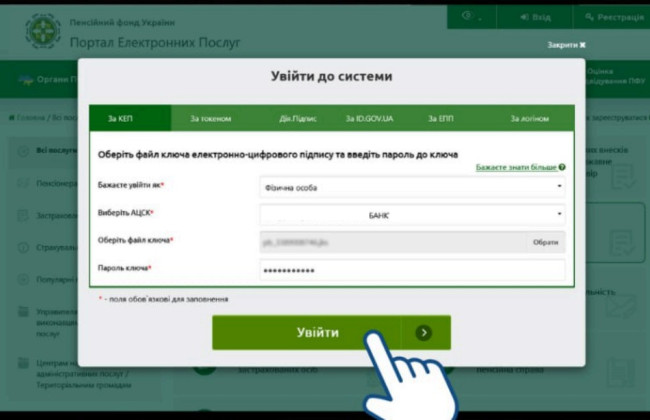This screenshot has height=420, width=650.
Task: Select the Дія.Підпис tab
Action: tap(297, 119)
